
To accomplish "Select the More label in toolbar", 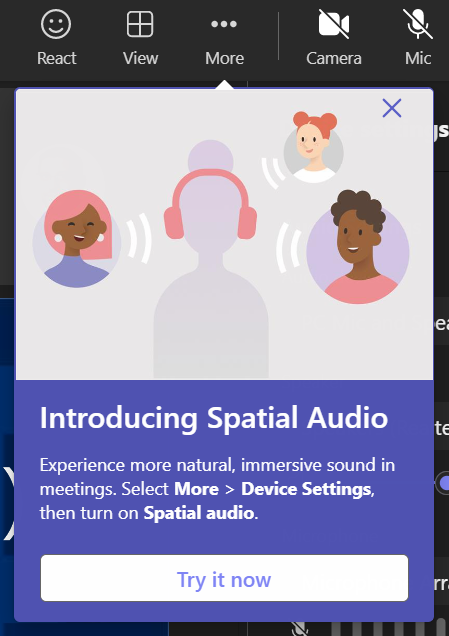I will (224, 58).
